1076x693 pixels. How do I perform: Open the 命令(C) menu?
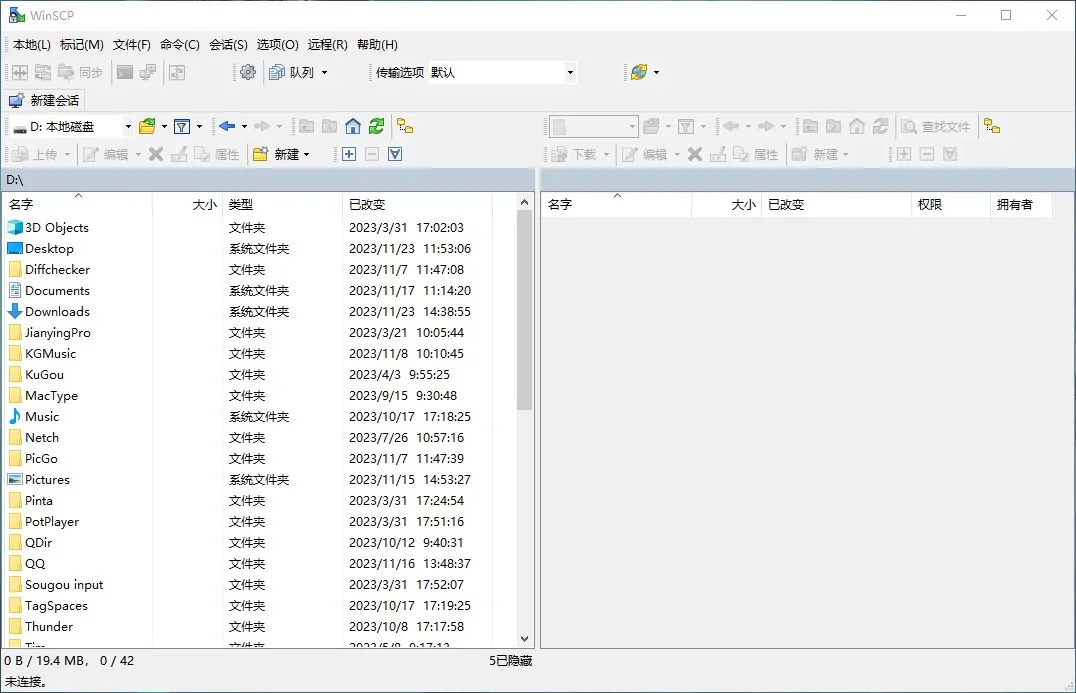[x=180, y=45]
